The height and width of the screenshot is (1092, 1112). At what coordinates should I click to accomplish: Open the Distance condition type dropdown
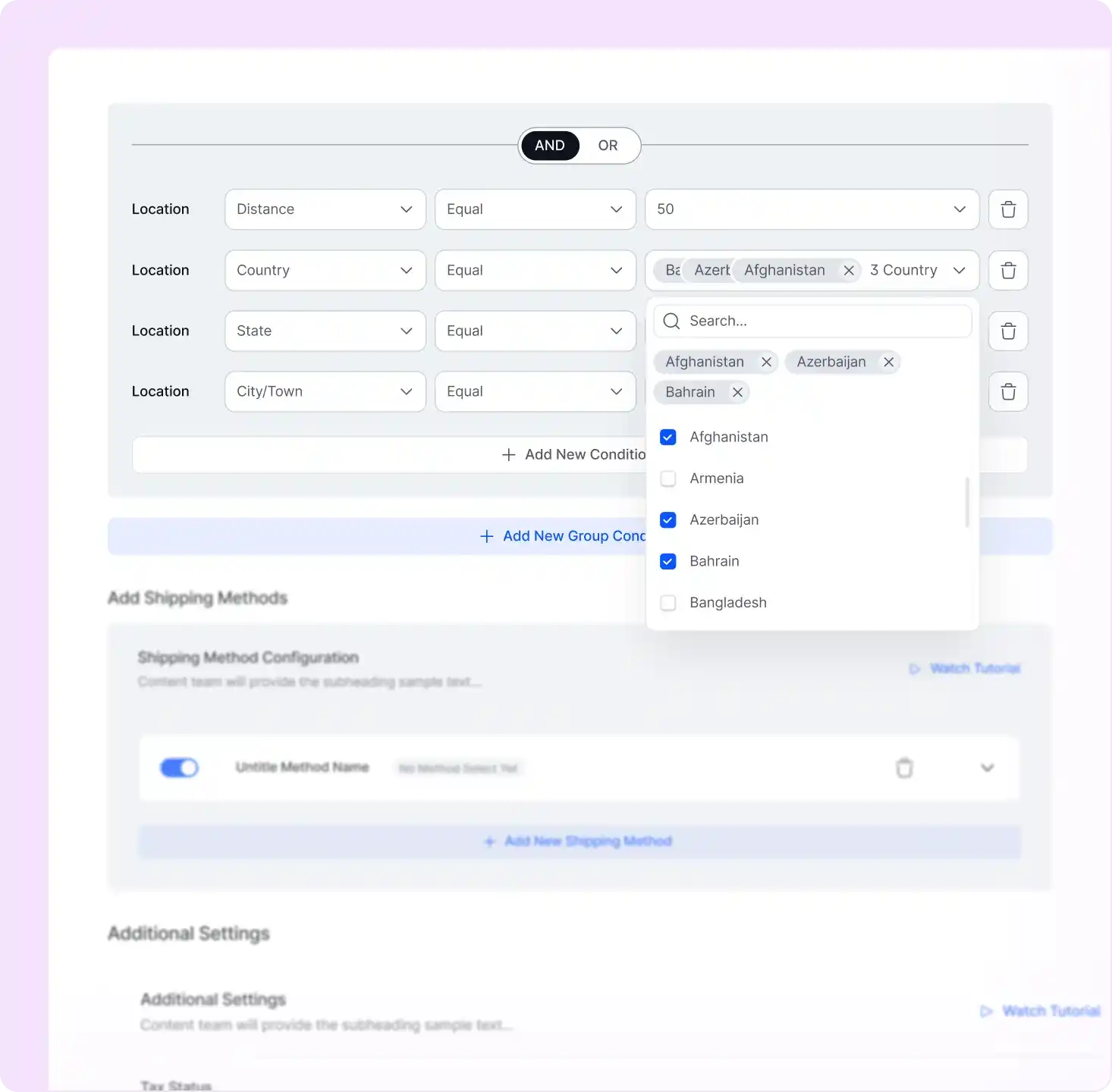click(x=325, y=209)
